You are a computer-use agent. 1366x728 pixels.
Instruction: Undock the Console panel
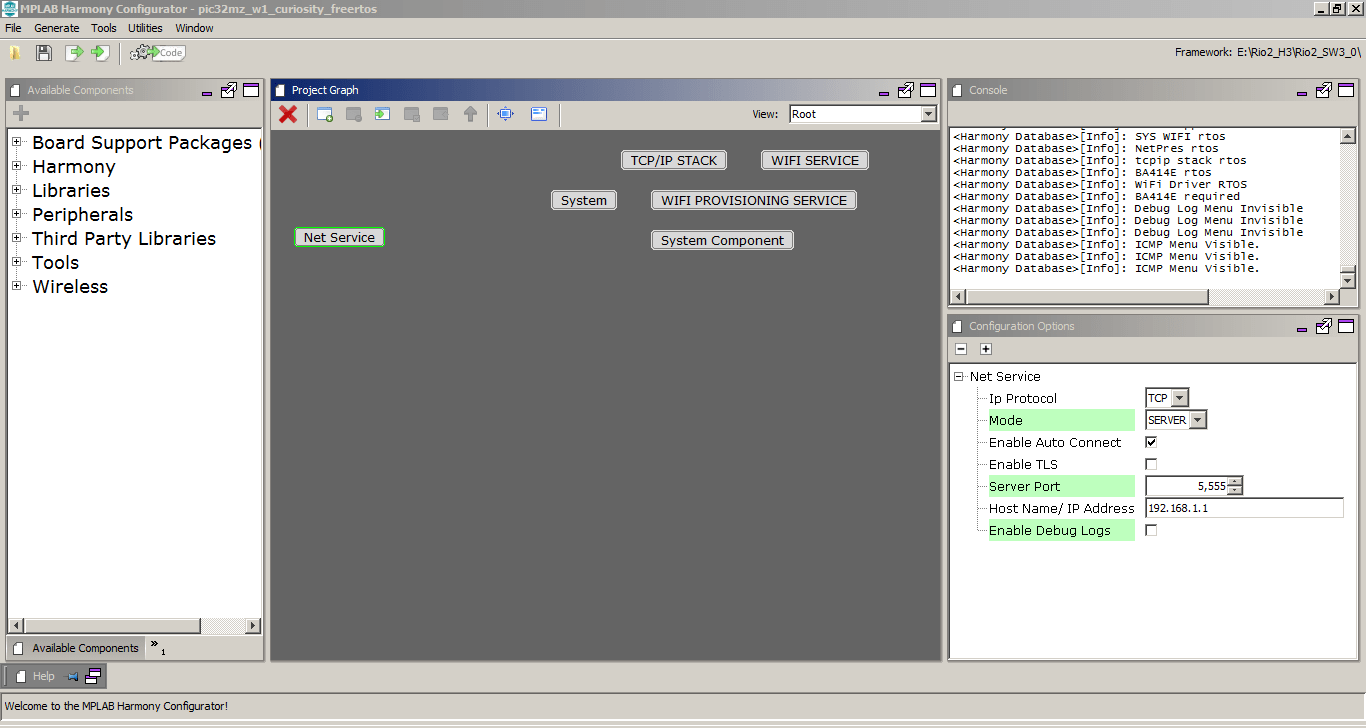1323,90
